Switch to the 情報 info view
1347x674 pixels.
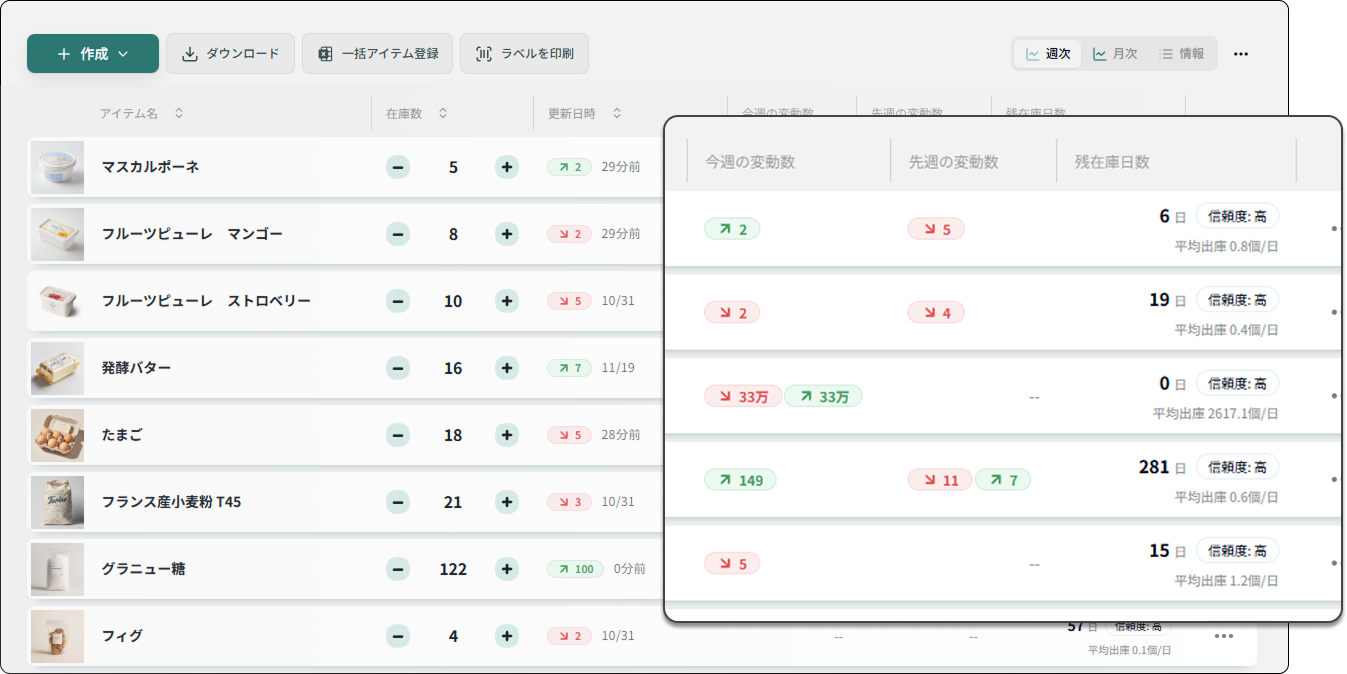(x=1181, y=54)
